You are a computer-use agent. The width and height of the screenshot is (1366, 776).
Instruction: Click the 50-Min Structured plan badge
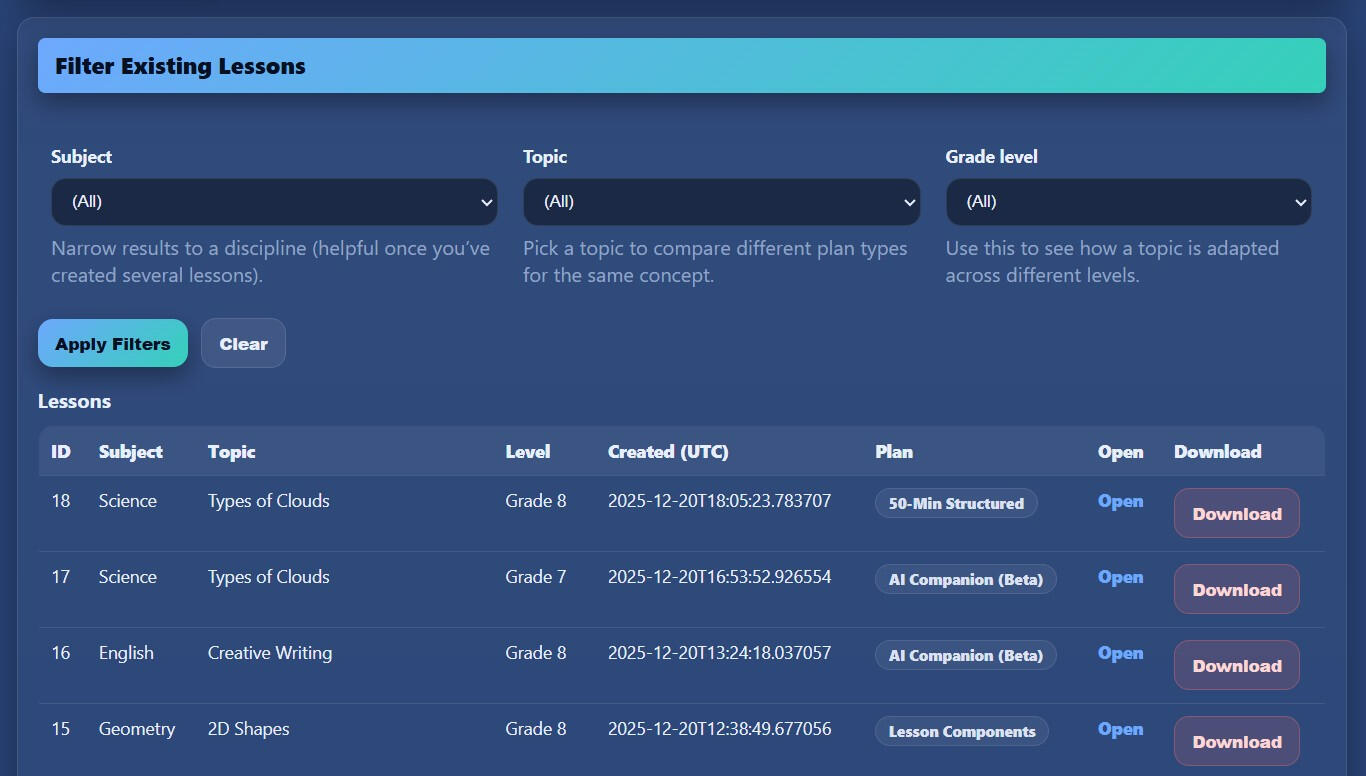pos(956,503)
